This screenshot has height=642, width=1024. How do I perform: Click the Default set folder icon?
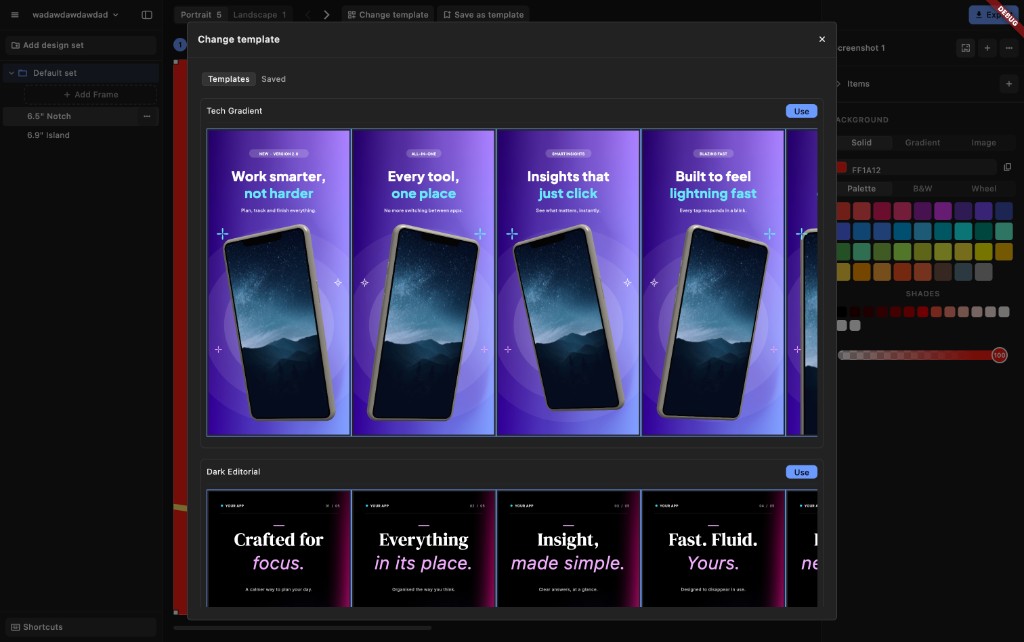[x=23, y=73]
